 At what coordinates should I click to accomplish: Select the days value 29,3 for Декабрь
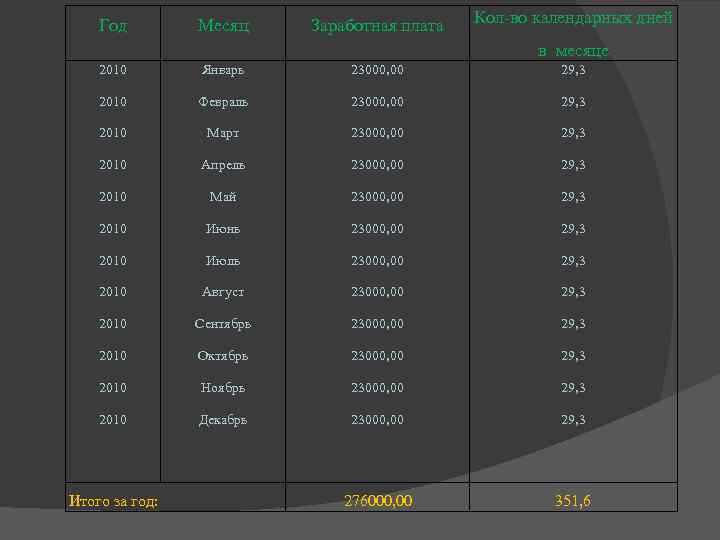click(573, 420)
